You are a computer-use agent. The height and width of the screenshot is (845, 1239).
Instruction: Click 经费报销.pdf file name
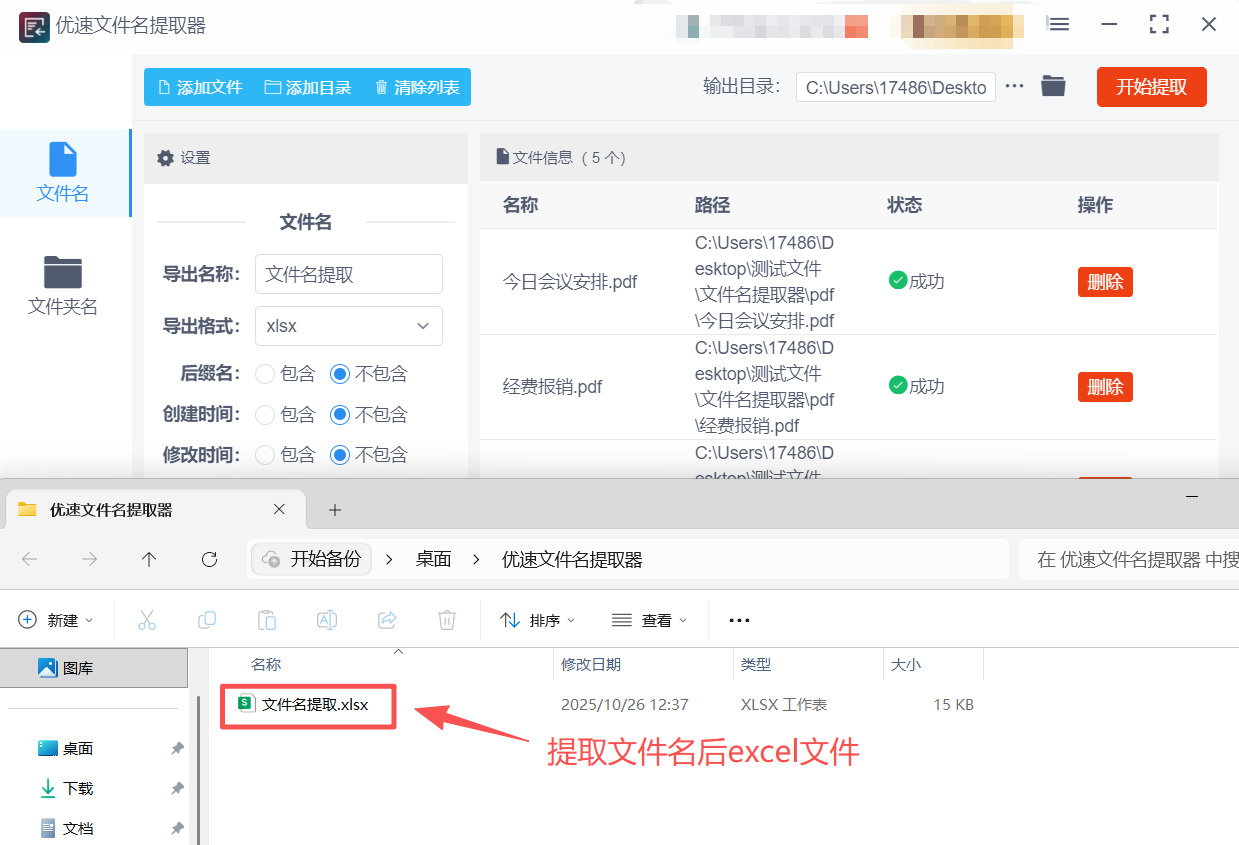click(552, 387)
